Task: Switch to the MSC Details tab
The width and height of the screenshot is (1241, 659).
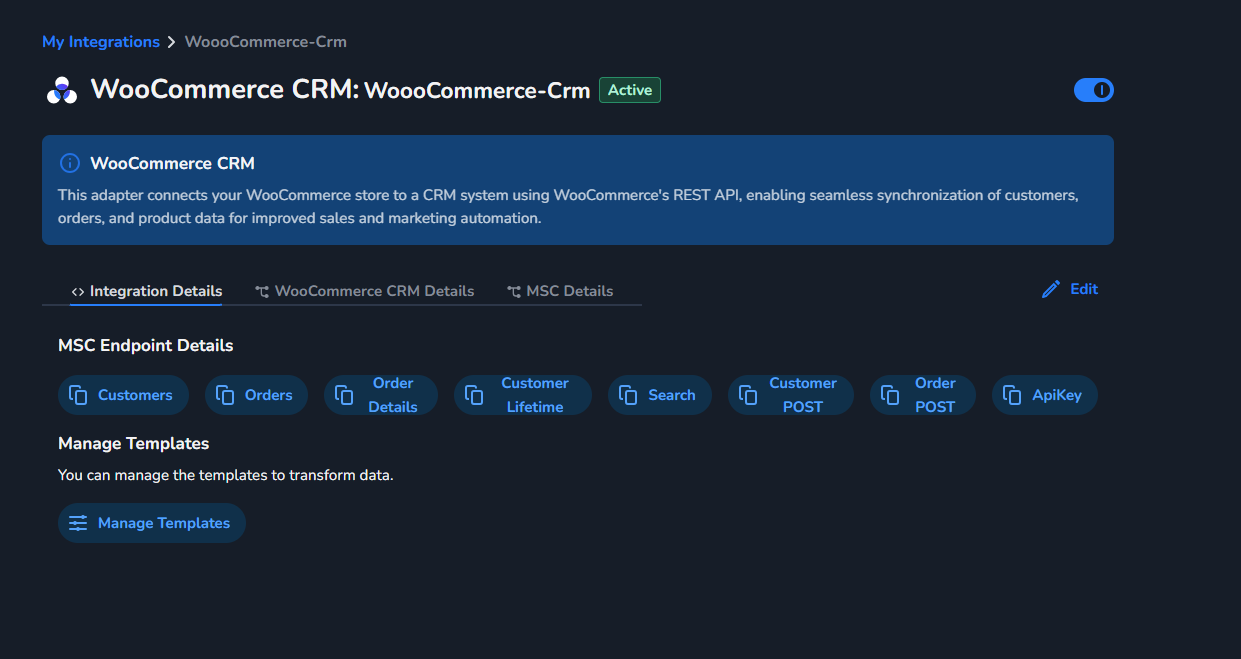Action: tap(560, 291)
